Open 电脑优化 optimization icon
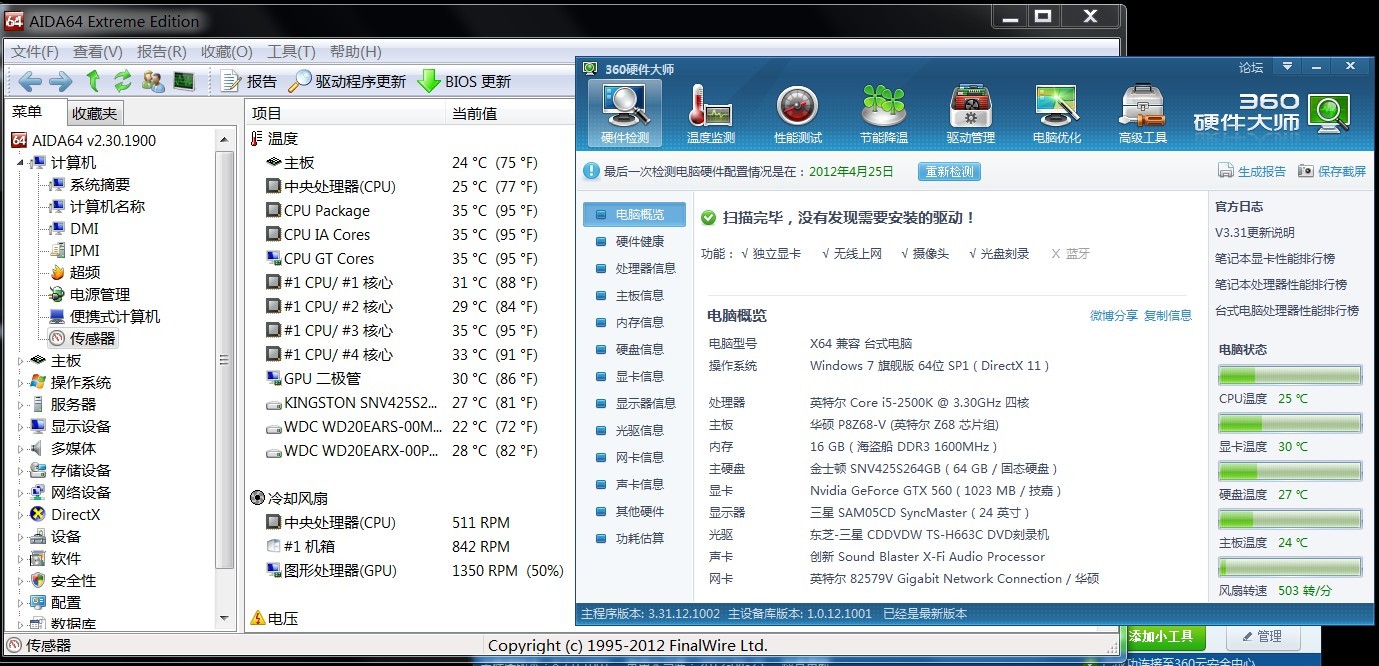Viewport: 1379px width, 666px height. pyautogui.click(x=1057, y=113)
